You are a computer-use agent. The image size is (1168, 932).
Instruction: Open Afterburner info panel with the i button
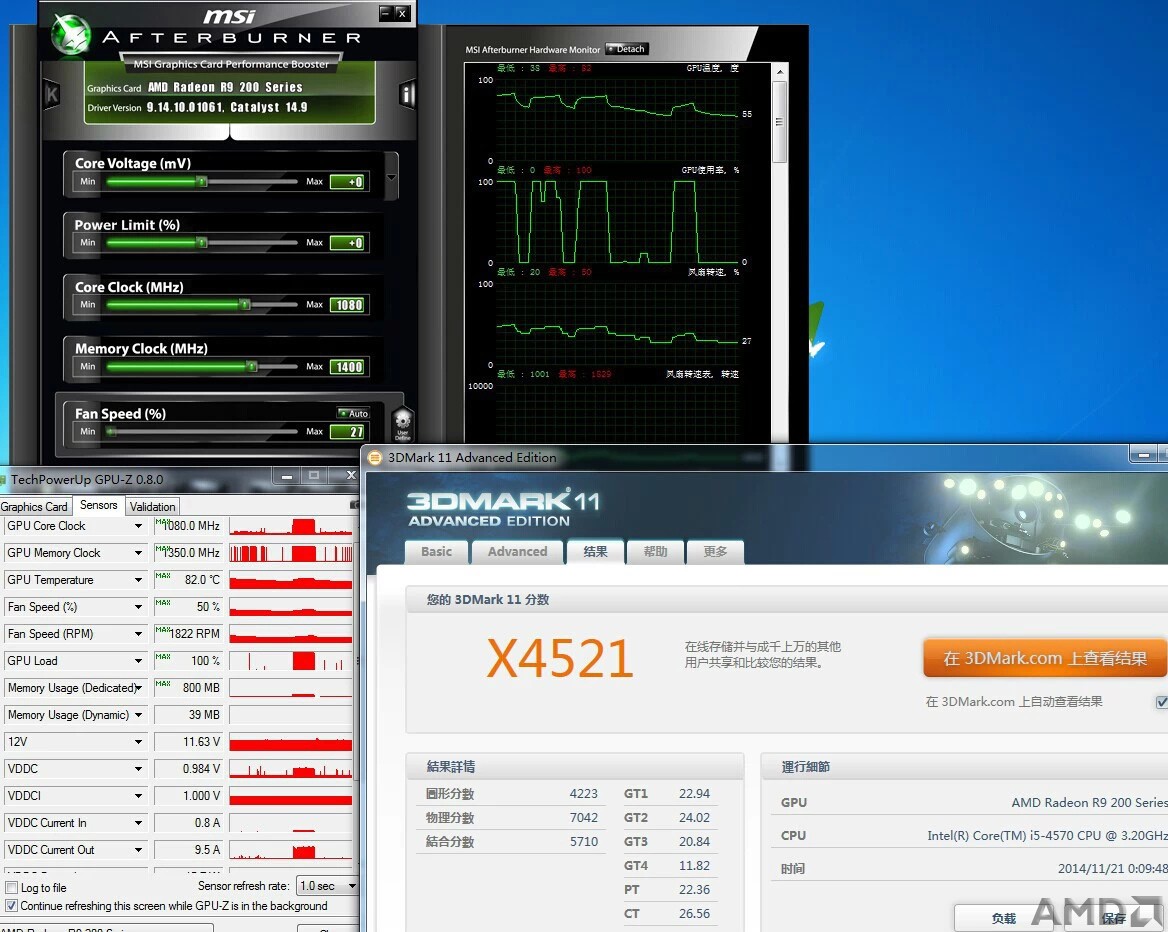coord(407,95)
